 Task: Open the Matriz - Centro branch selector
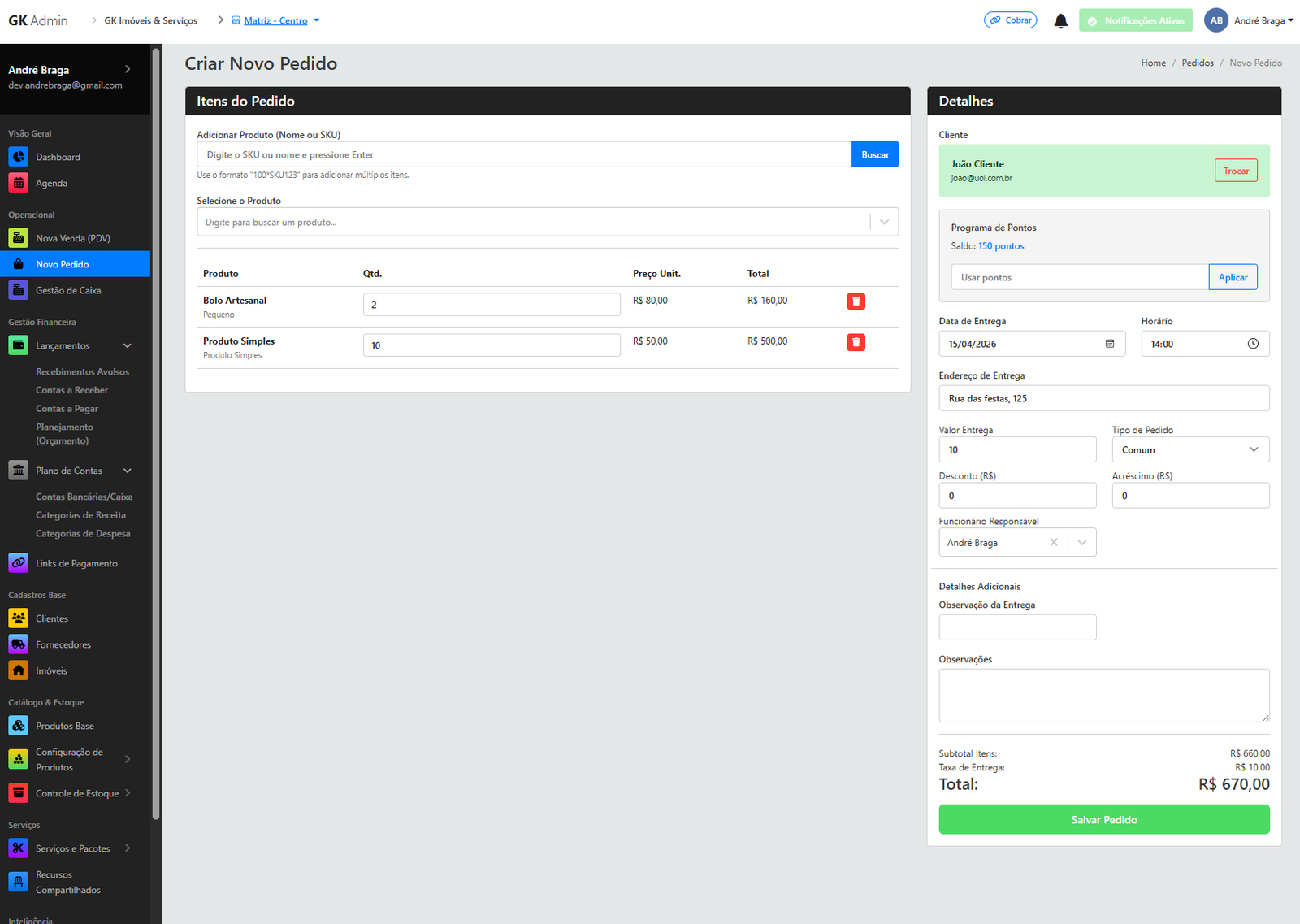pos(276,20)
